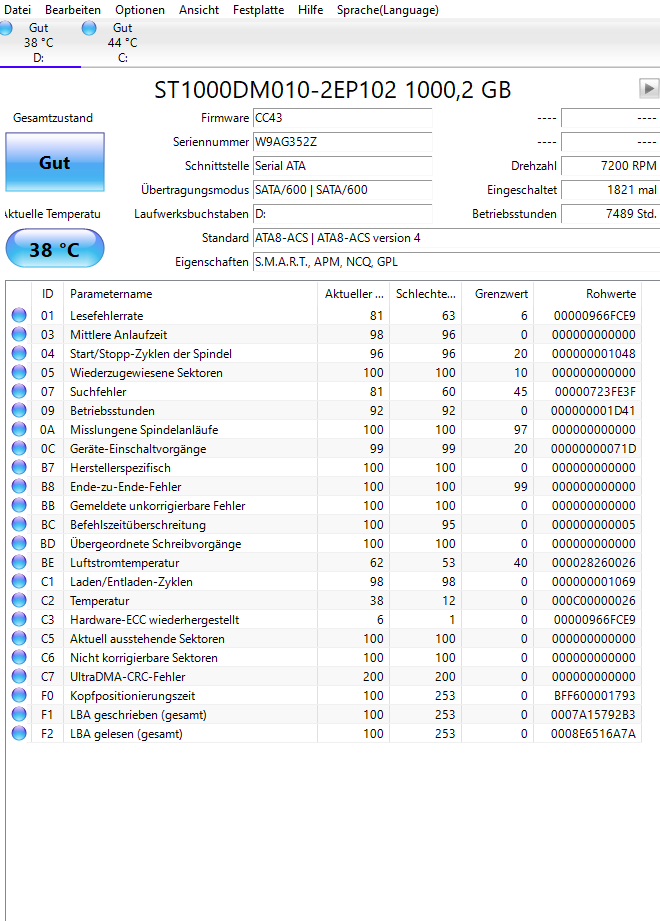
Task: Click the Drehzahl field 7200 RPM
Action: (x=611, y=166)
